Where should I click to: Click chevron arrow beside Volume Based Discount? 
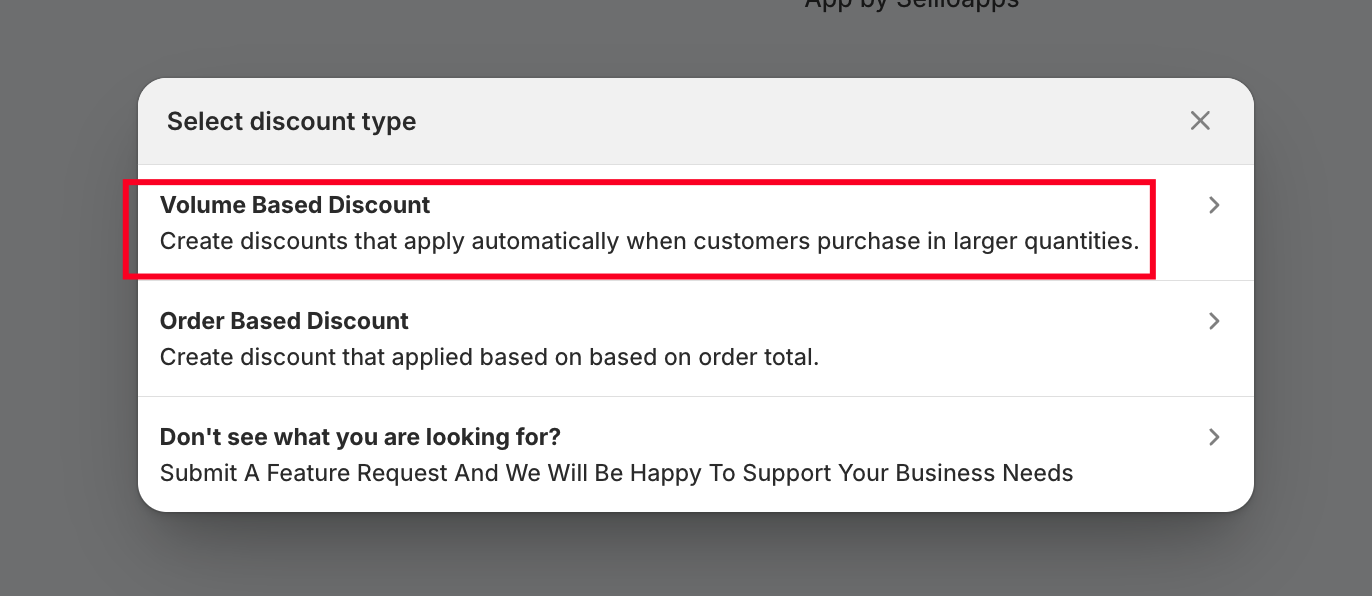1214,205
